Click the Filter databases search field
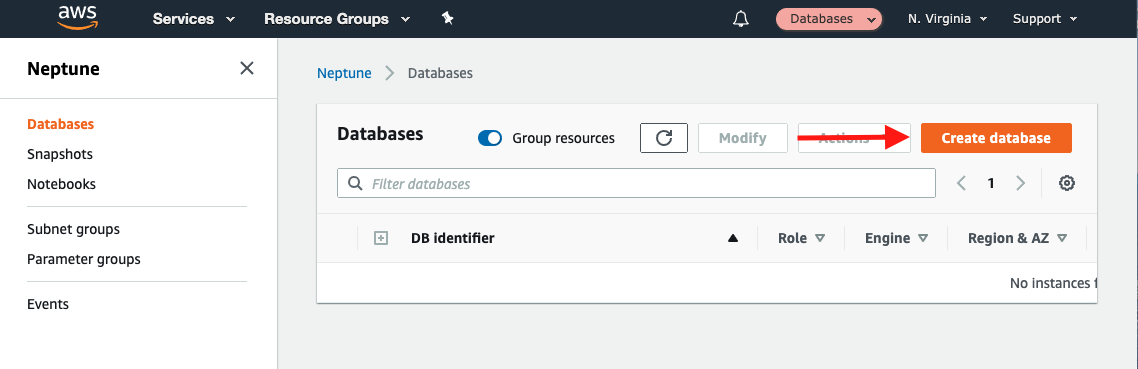Image resolution: width=1138 pixels, height=369 pixels. (636, 184)
